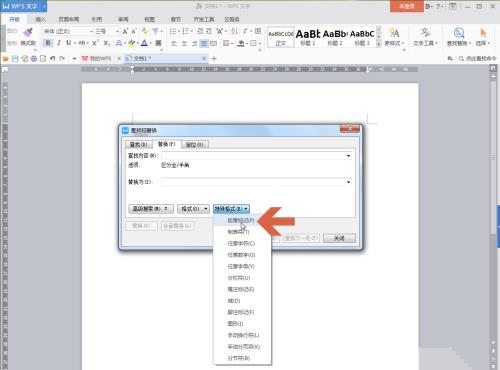This screenshot has width=500, height=370.
Task: Click the 关闭 Close button in dialog
Action: coord(339,238)
